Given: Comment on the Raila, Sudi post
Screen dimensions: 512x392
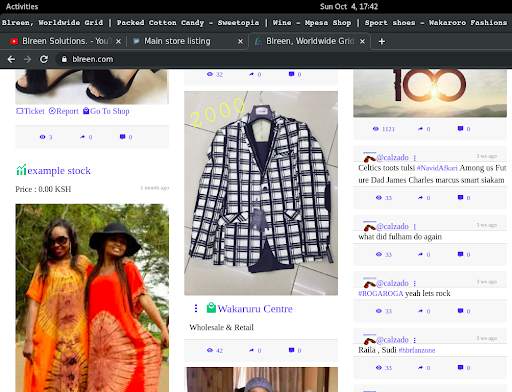Looking at the screenshot, I should pos(460,368).
